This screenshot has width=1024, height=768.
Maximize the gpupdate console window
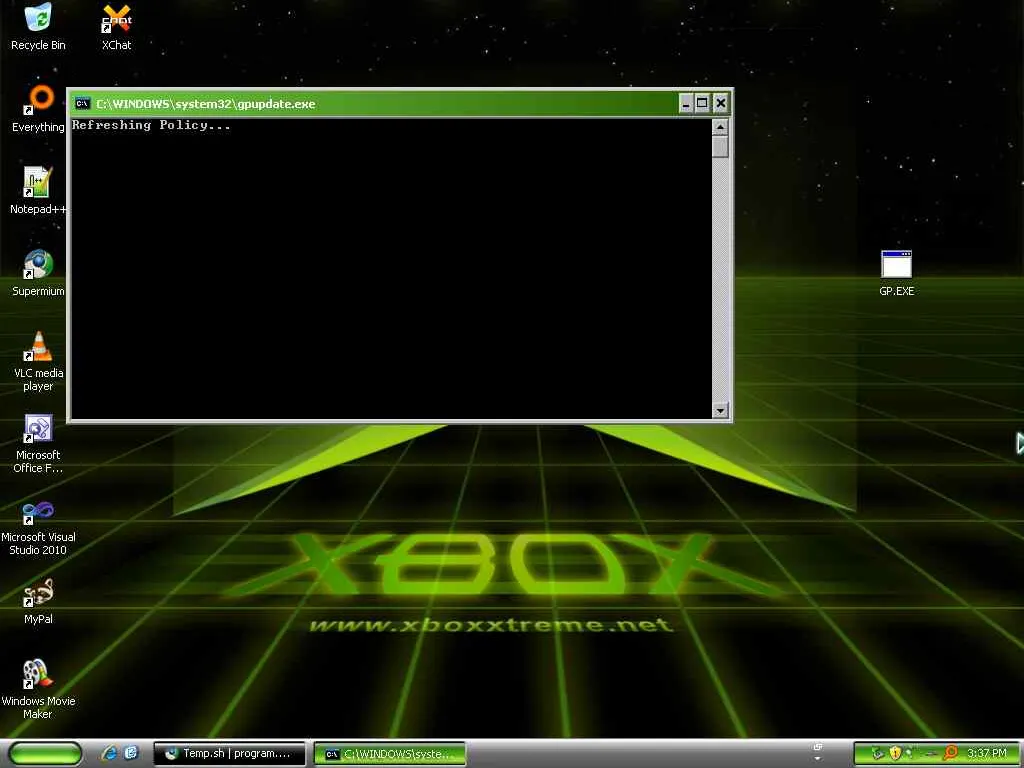point(703,103)
